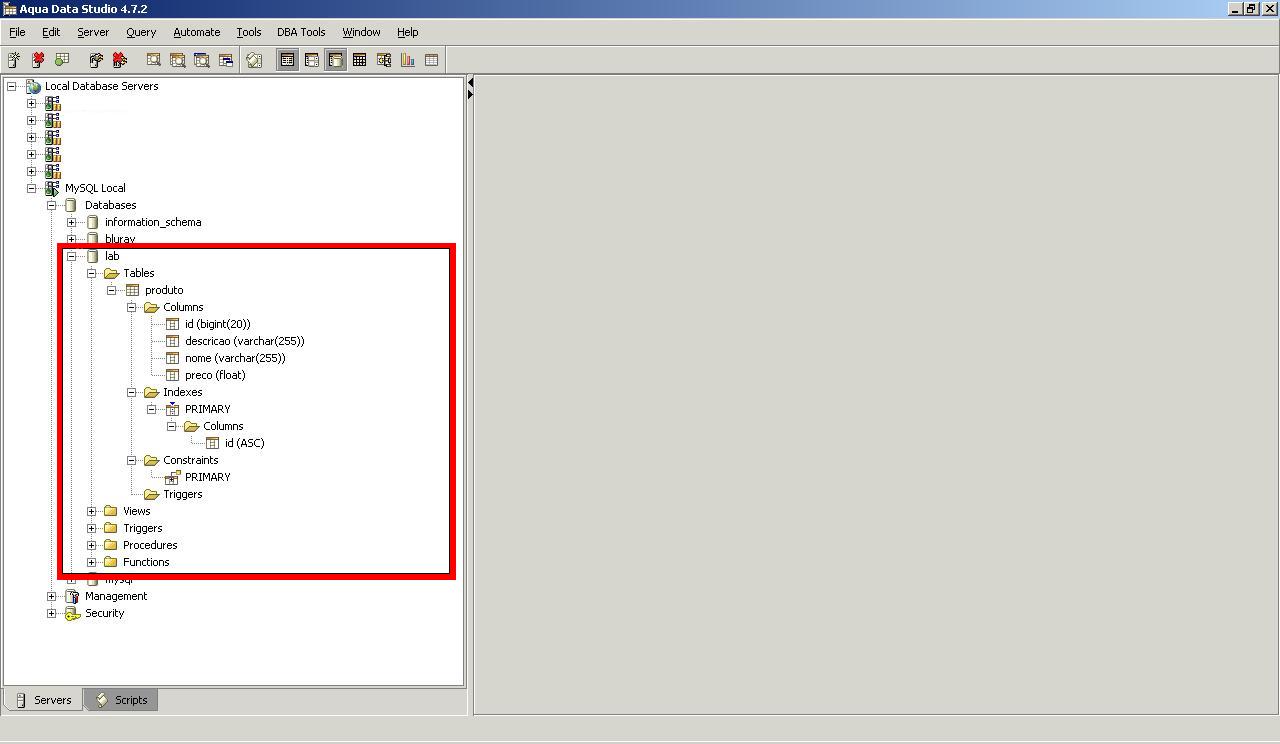
Task: Collapse the Databases node
Action: coord(52,205)
